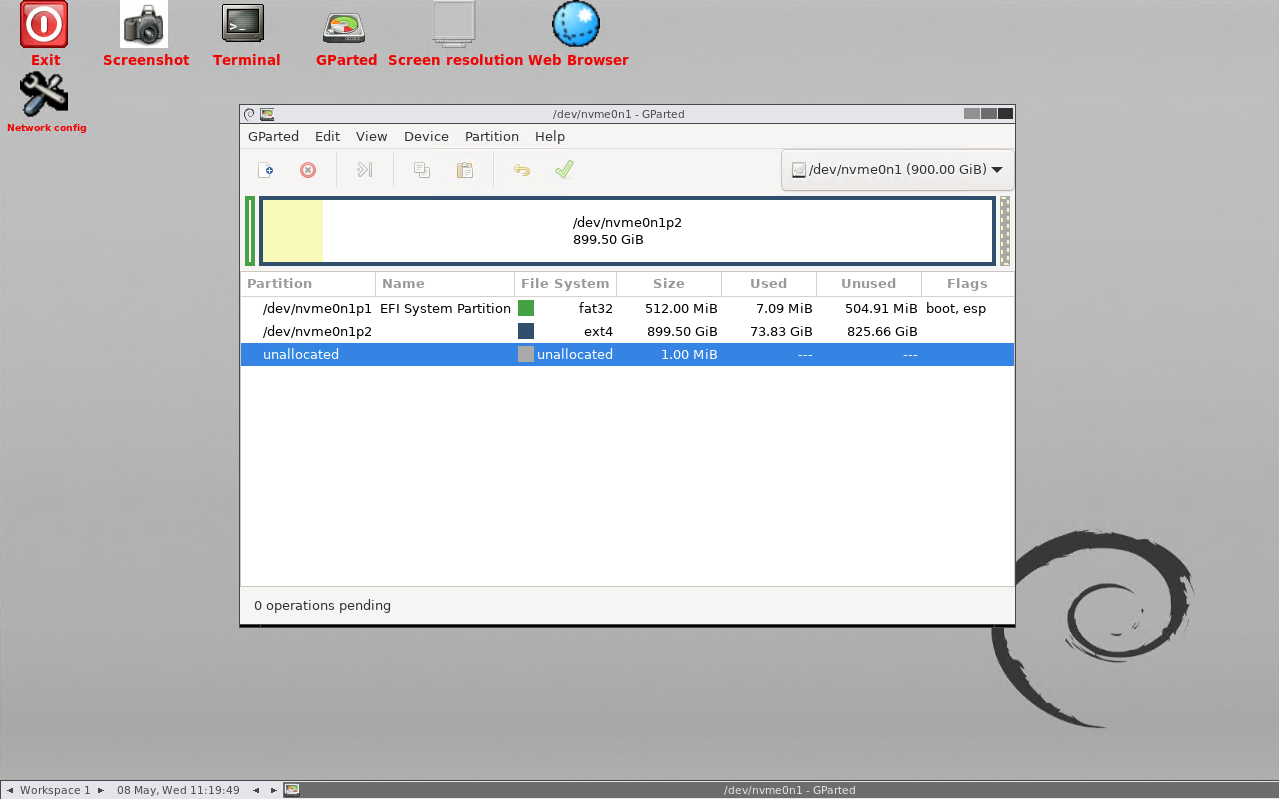Click the right arrow after the taskbar clock

(274, 790)
